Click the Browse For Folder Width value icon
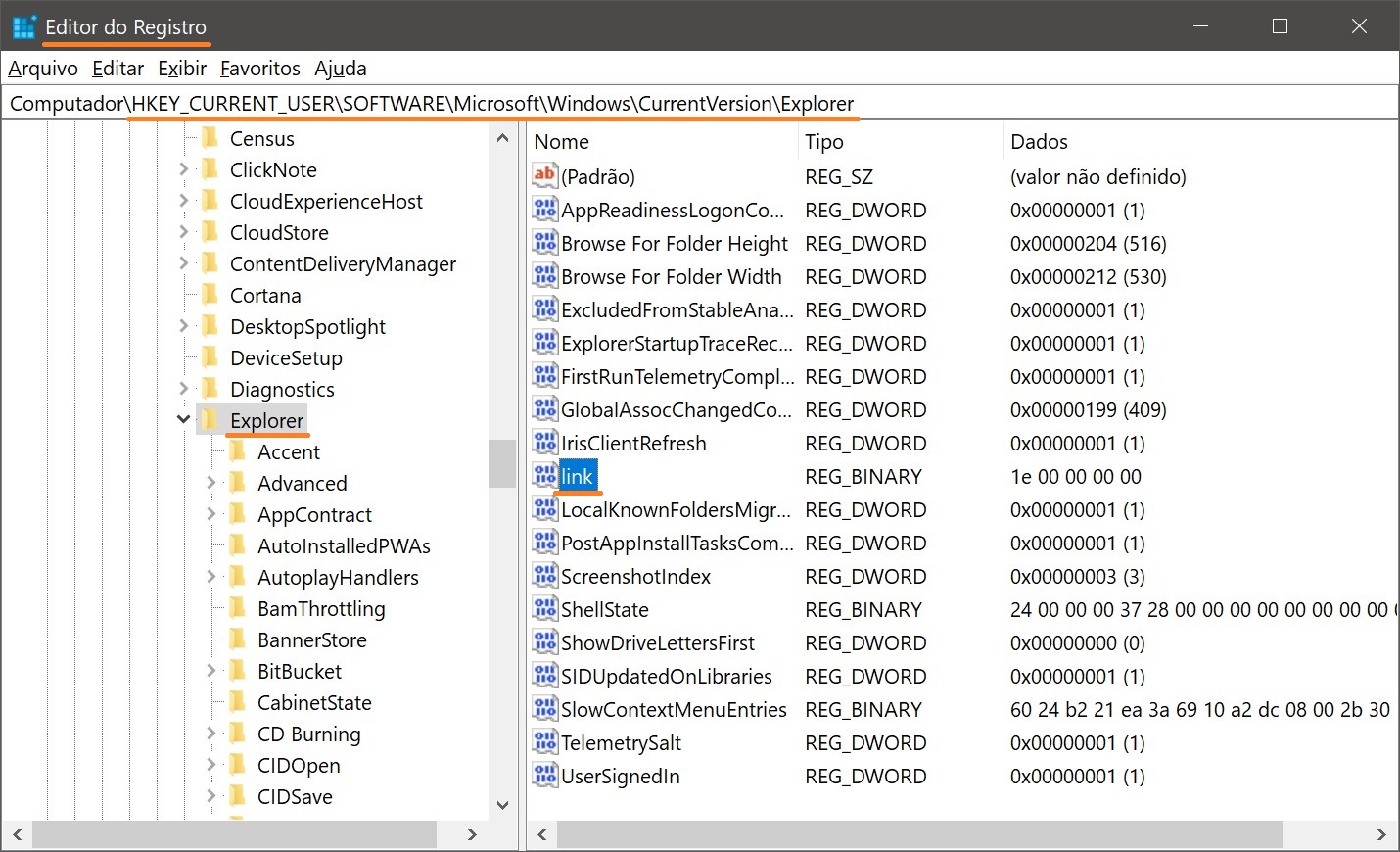The width and height of the screenshot is (1400, 852). 544,275
